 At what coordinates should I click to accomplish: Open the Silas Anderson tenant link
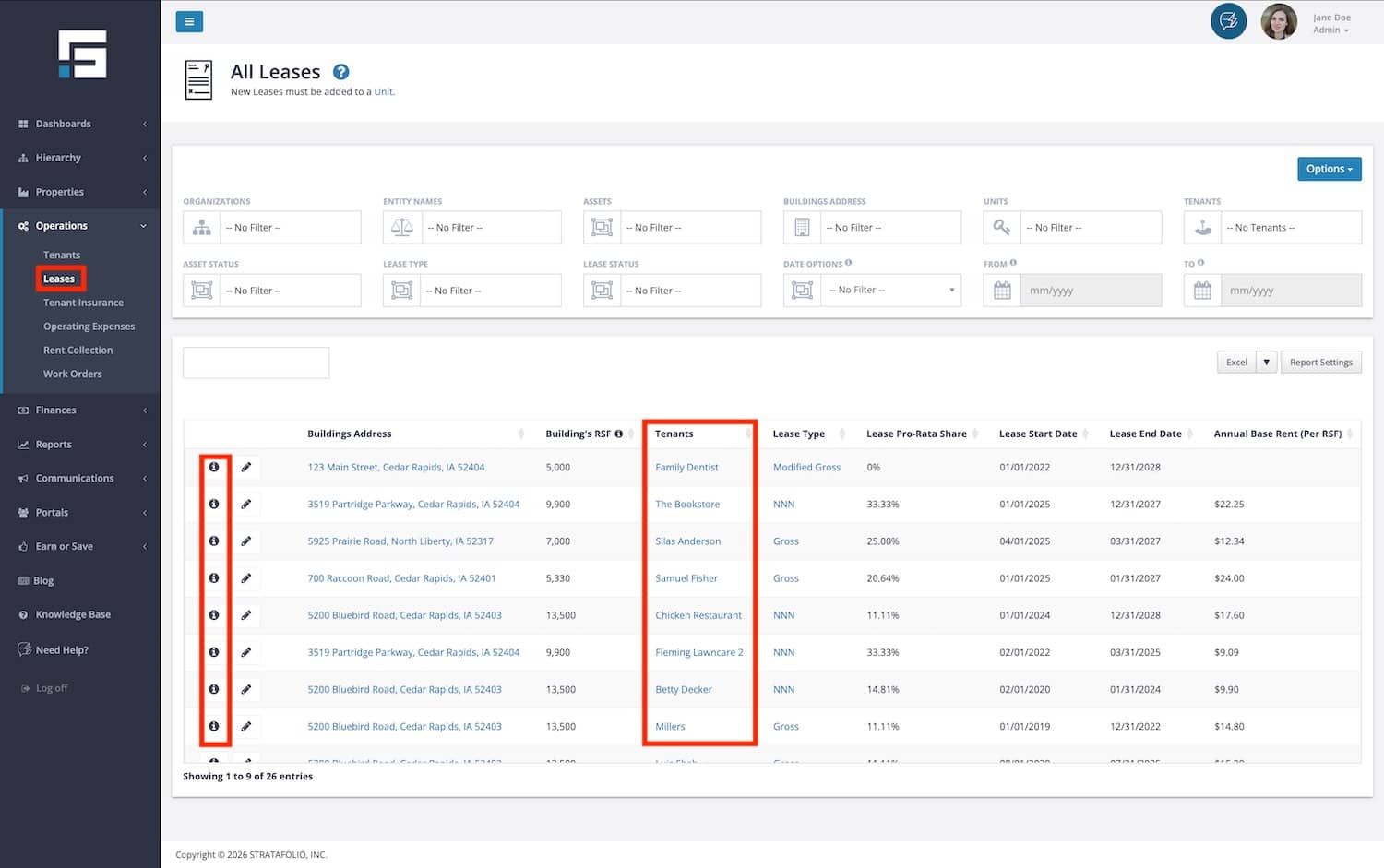687,541
